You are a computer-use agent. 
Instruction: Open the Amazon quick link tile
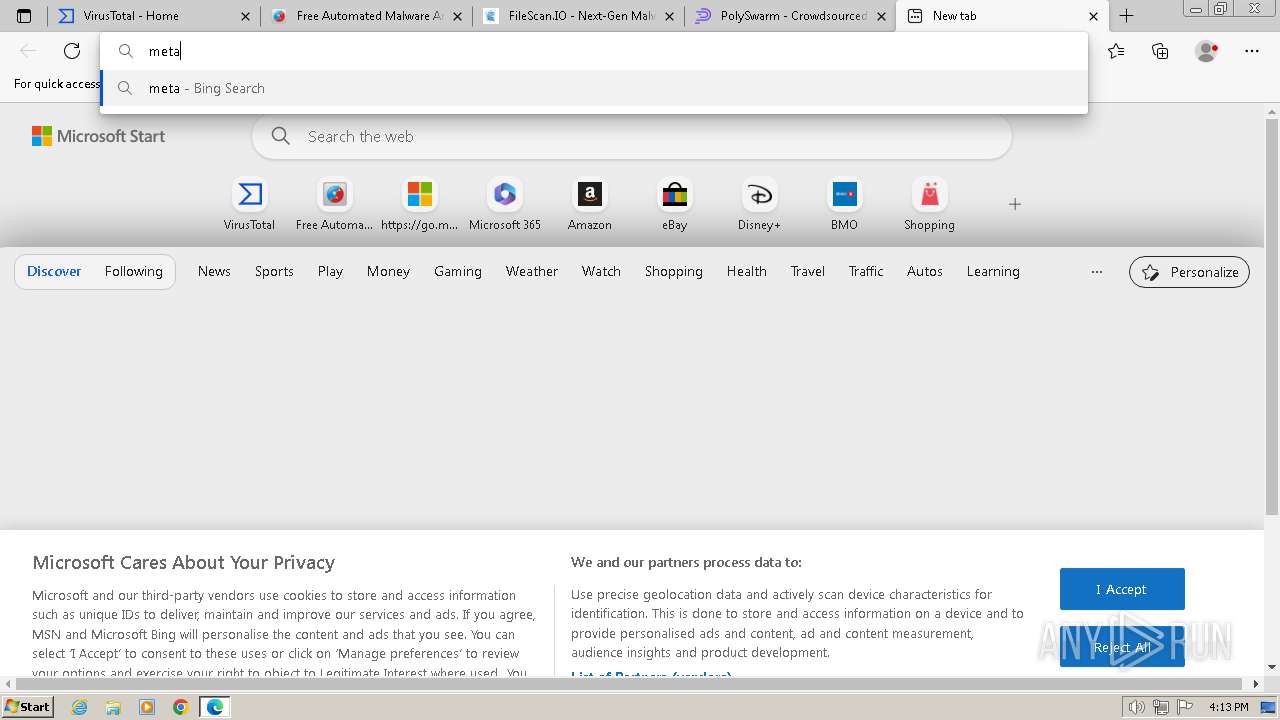coord(590,205)
